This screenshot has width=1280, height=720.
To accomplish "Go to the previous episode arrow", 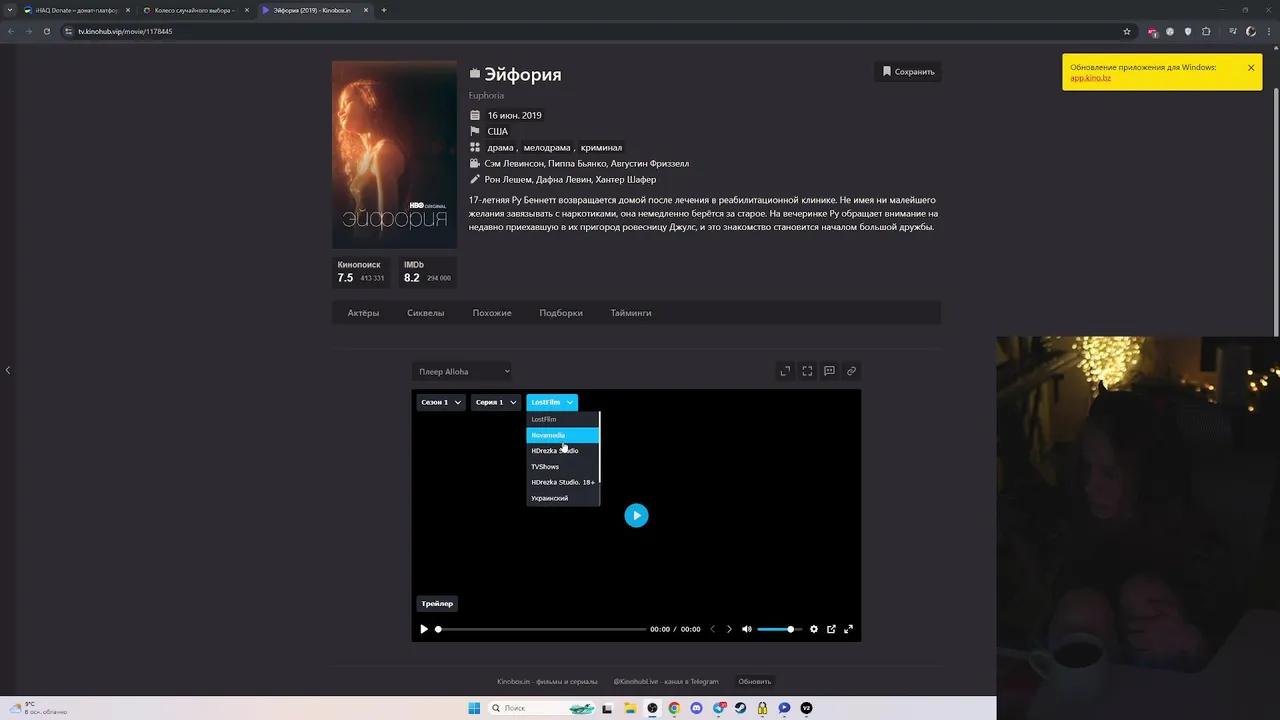I will coord(712,629).
